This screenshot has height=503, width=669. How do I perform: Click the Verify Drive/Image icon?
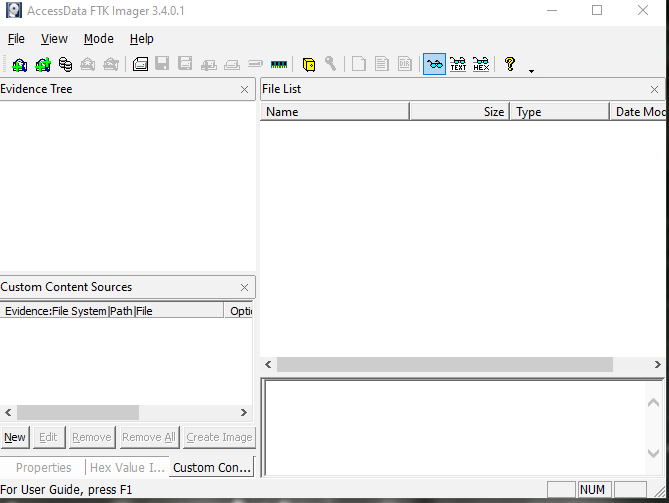(255, 64)
